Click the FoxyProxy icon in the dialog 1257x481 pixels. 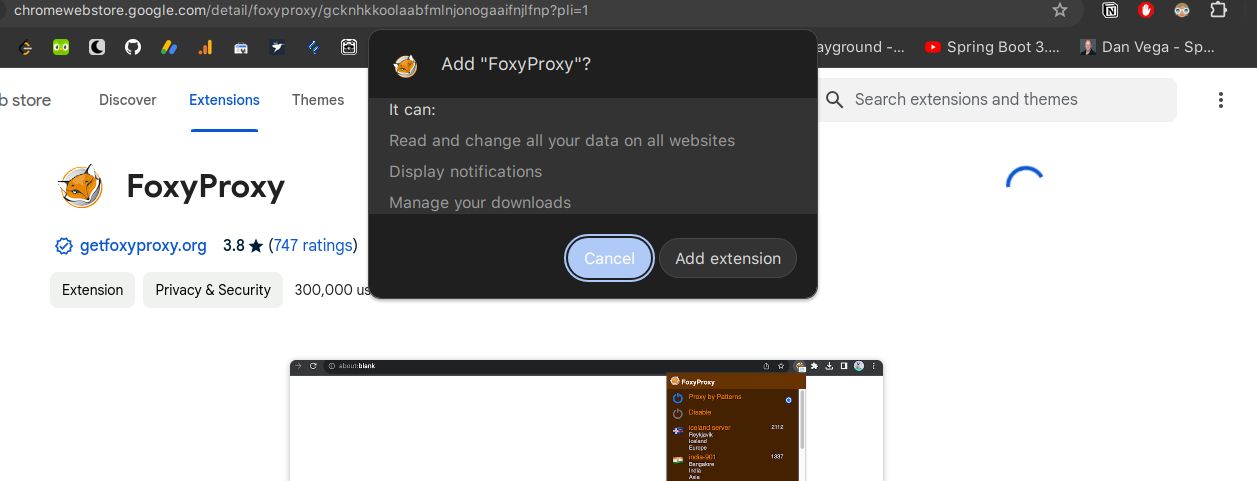click(x=405, y=66)
